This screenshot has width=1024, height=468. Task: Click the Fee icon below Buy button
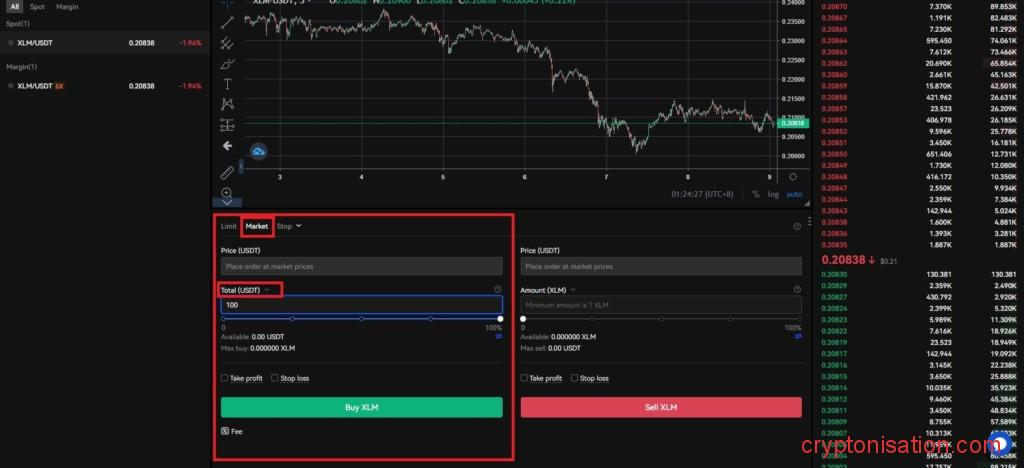coord(225,431)
